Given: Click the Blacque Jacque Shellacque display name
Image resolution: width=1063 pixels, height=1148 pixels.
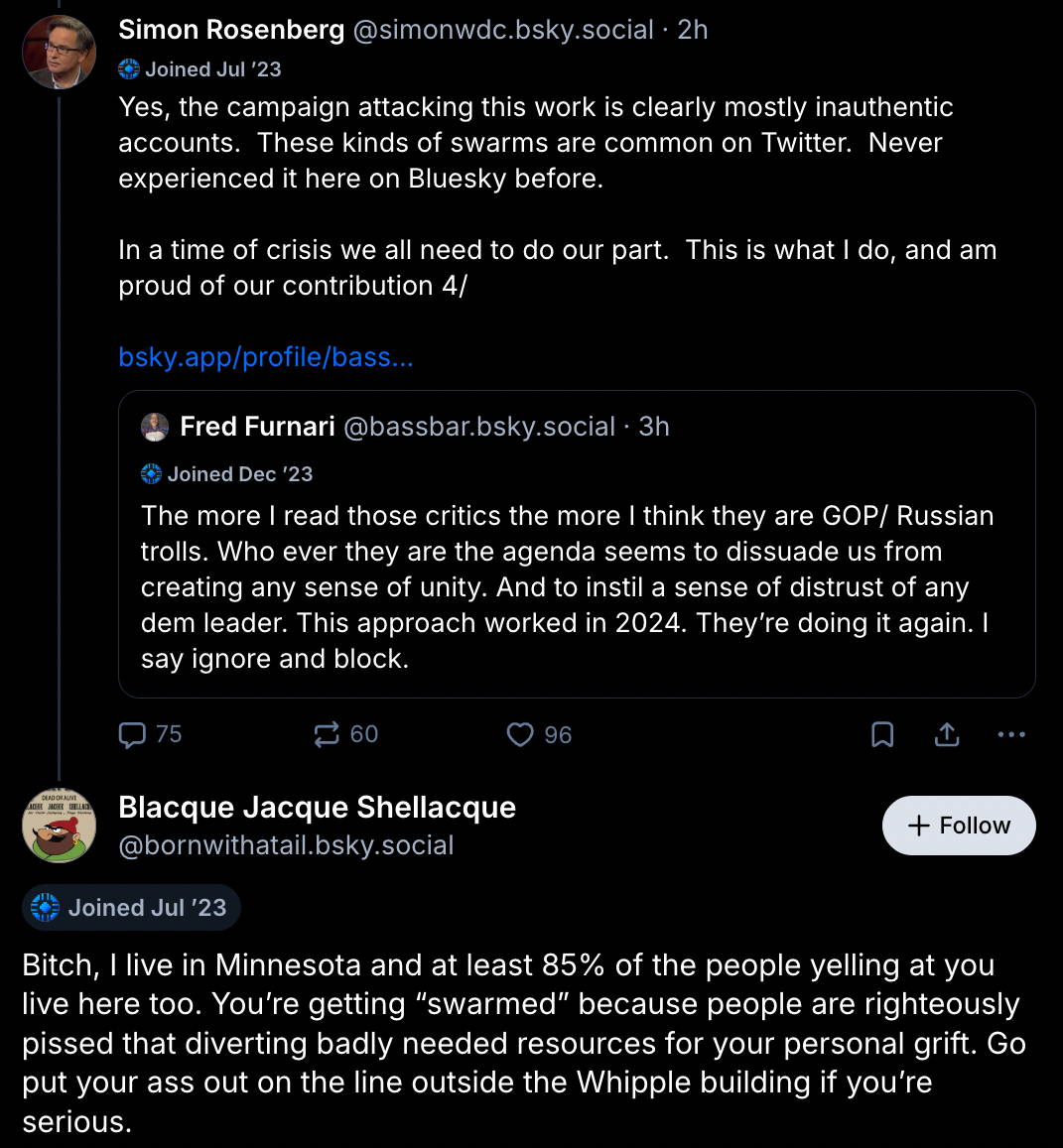Looking at the screenshot, I should pos(317,808).
